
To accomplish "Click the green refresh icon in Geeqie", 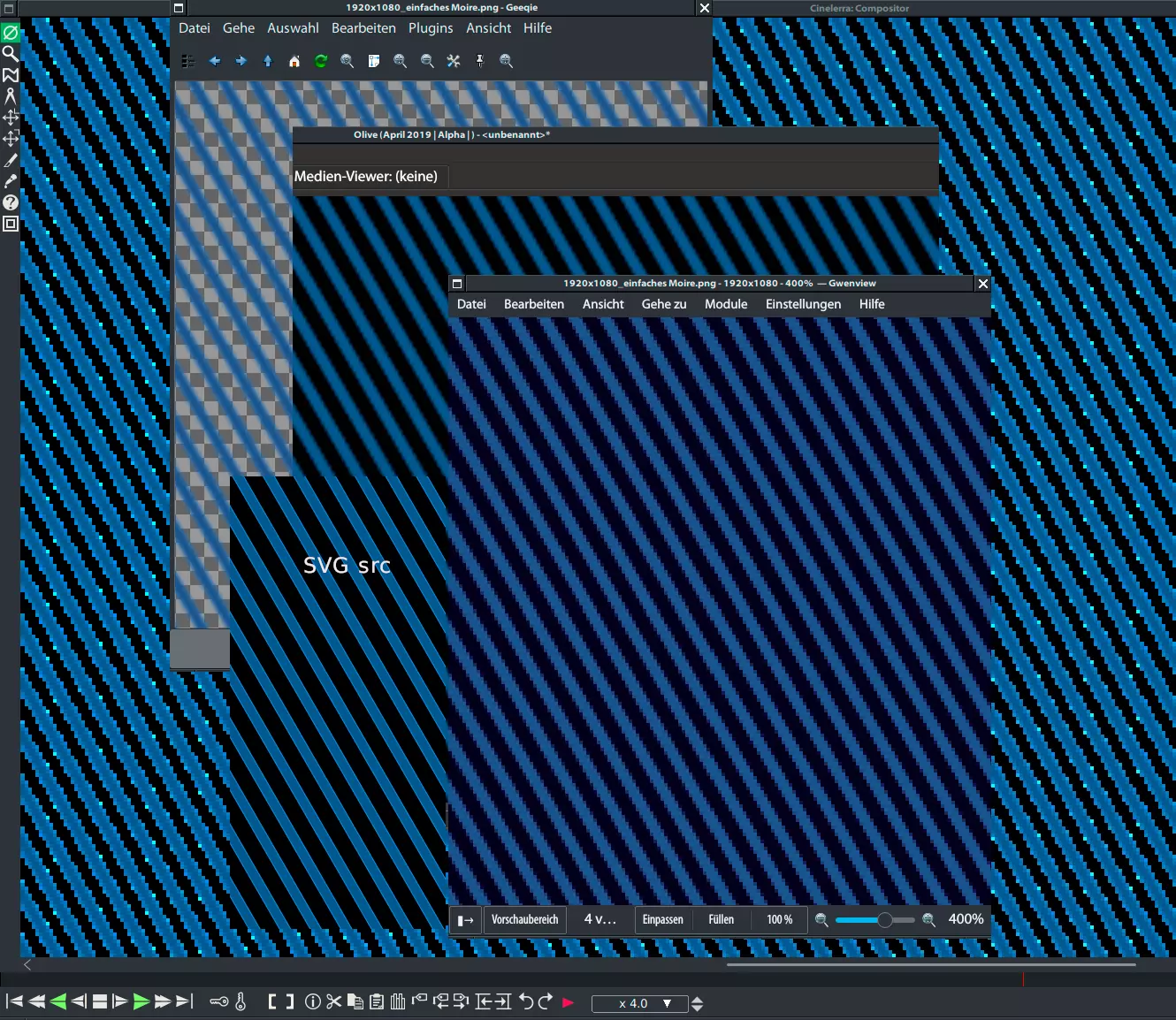I will coord(321,61).
